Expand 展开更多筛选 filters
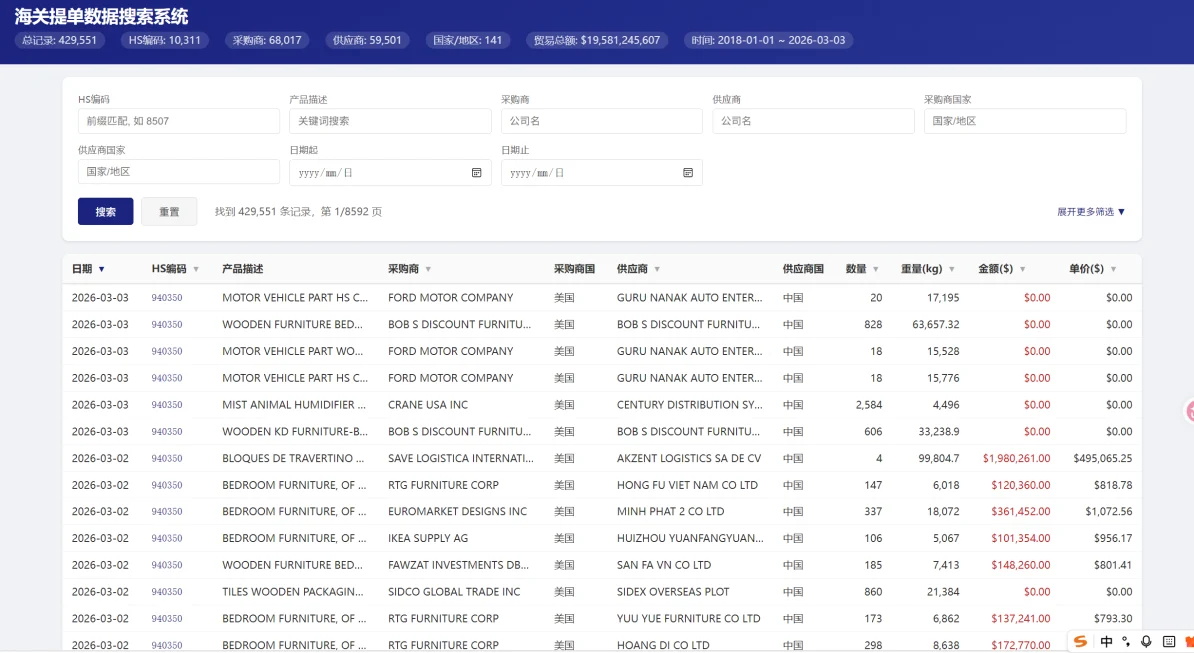 click(1090, 212)
